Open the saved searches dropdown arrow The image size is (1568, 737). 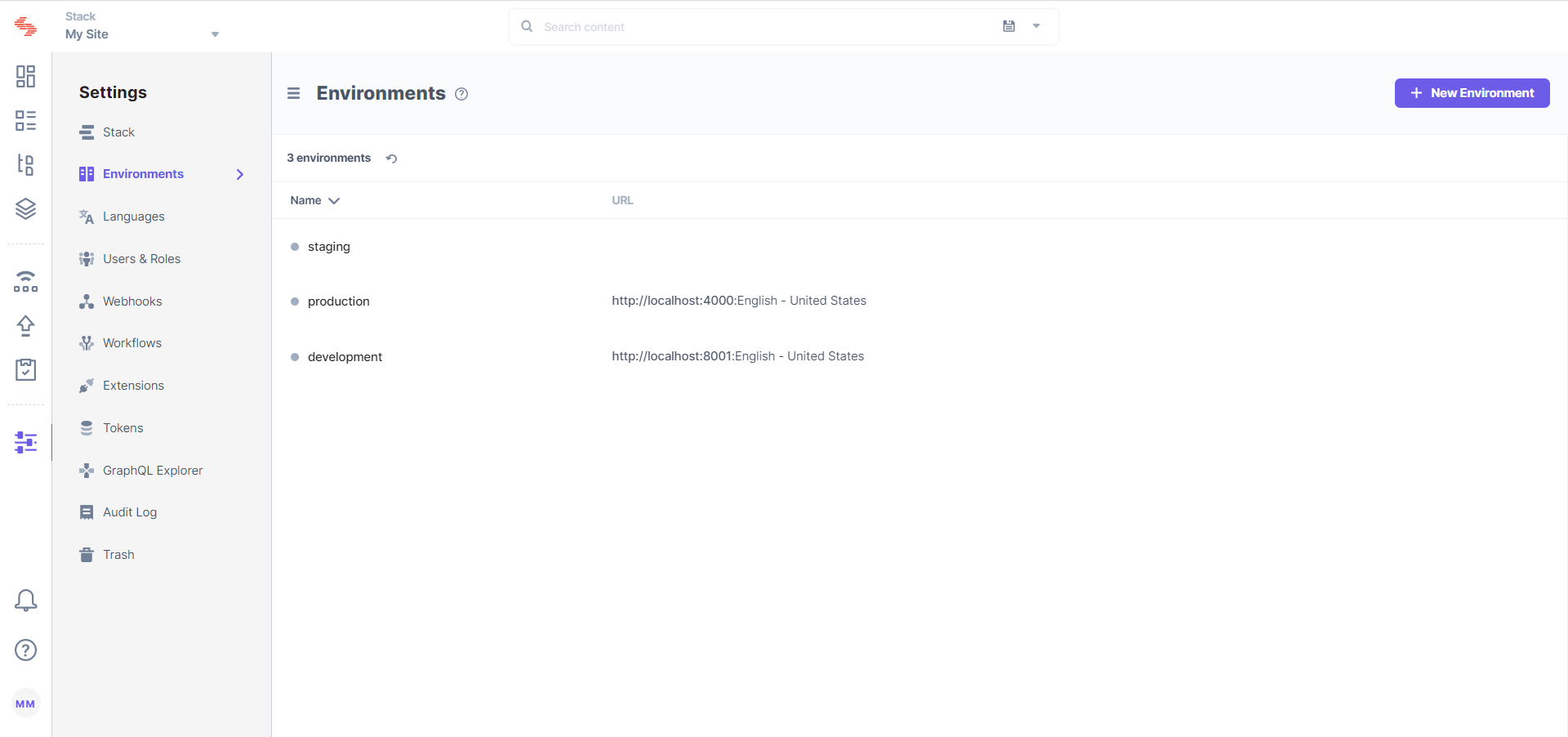pos(1036,26)
